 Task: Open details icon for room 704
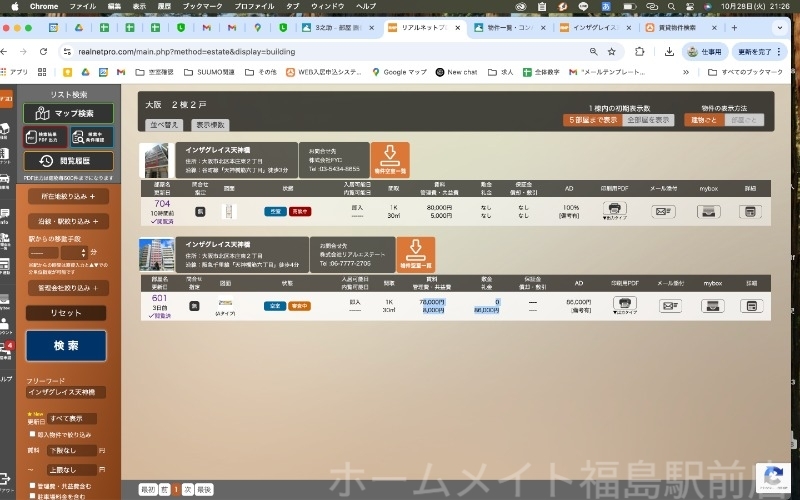tap(750, 211)
